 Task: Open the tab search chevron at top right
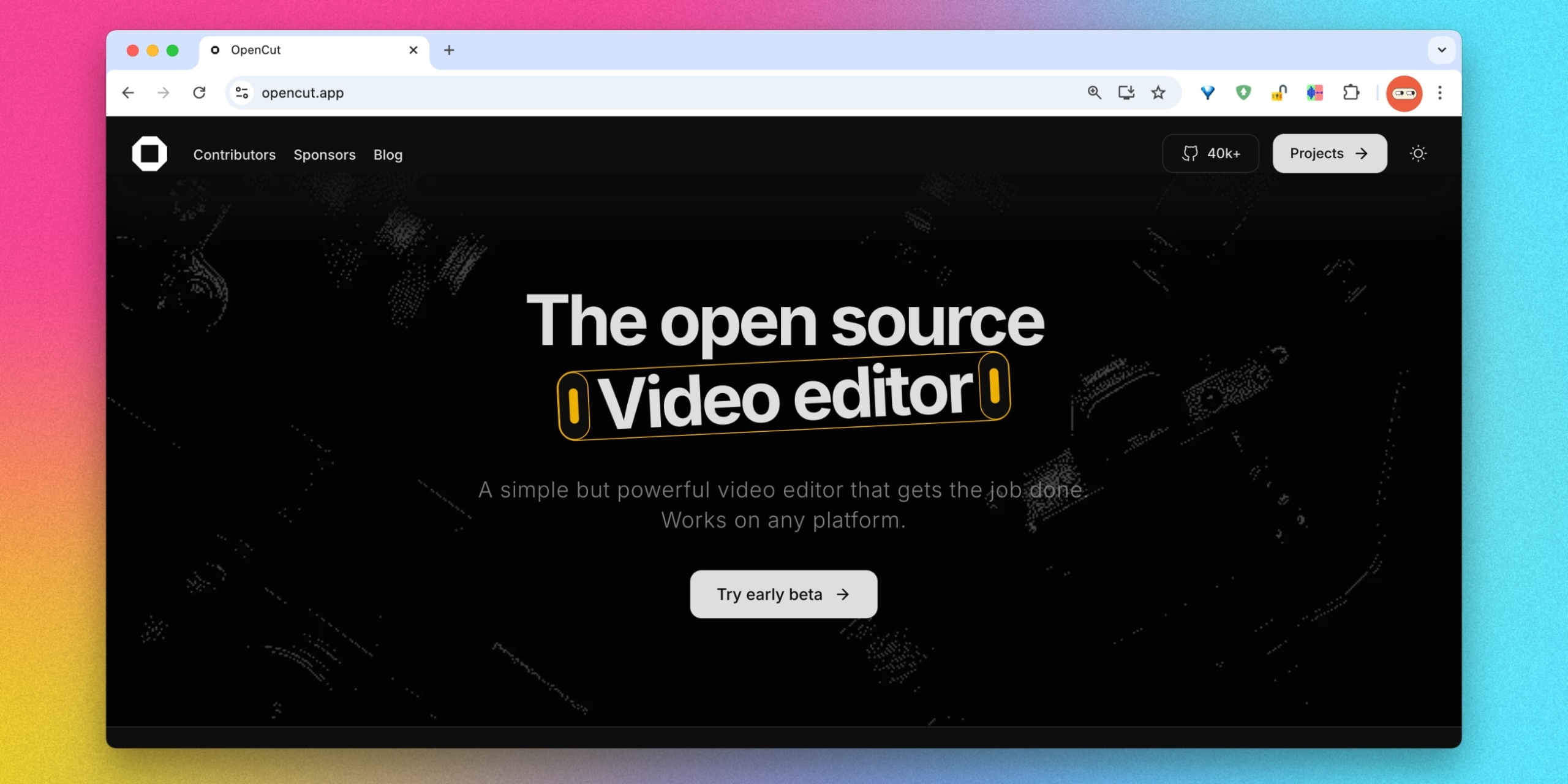1442,50
